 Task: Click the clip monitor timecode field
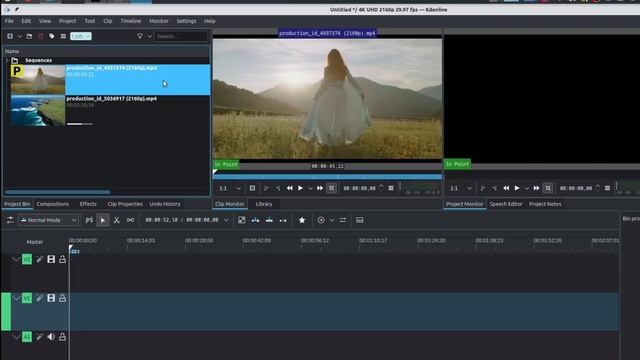pos(359,188)
